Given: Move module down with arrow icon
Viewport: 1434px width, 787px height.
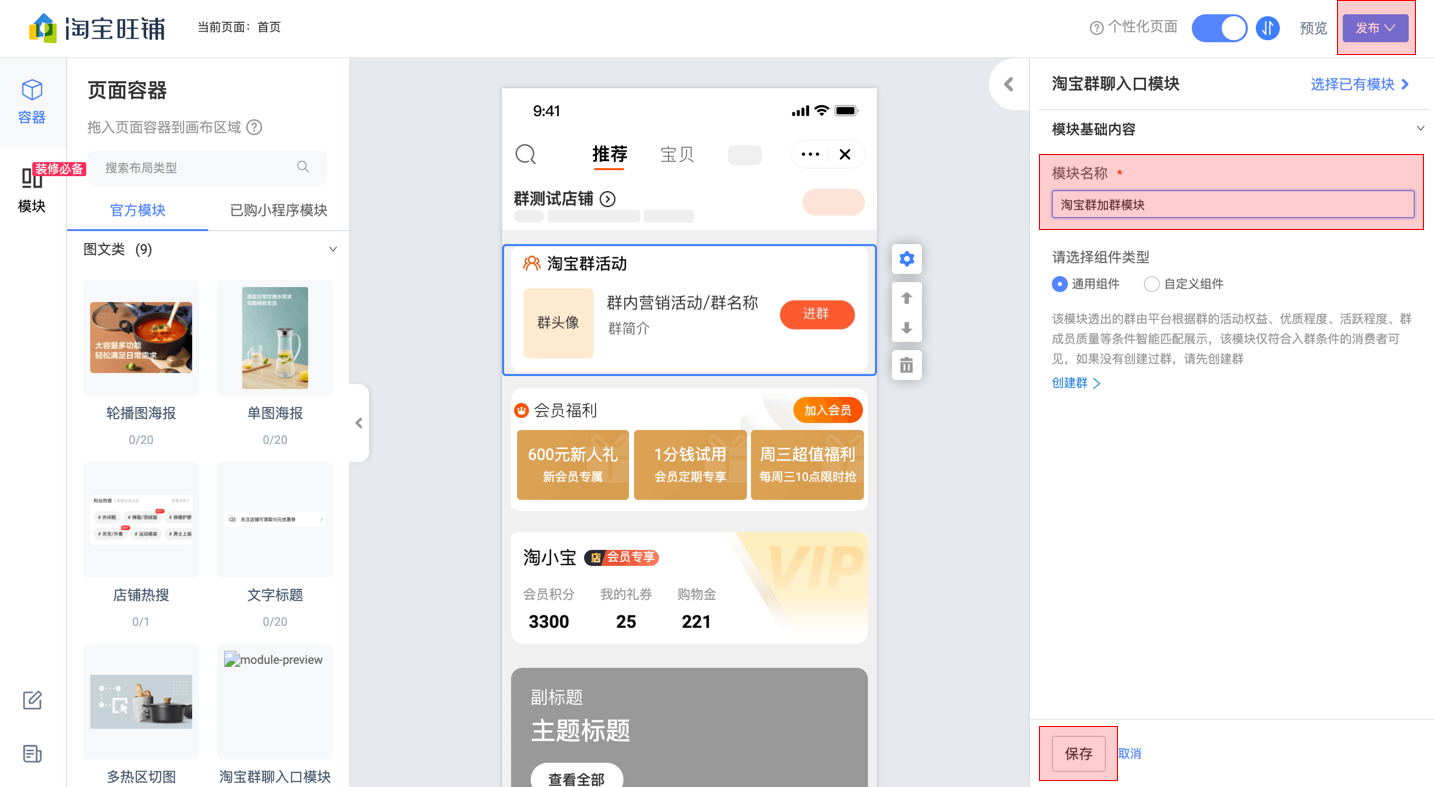Looking at the screenshot, I should (x=906, y=328).
